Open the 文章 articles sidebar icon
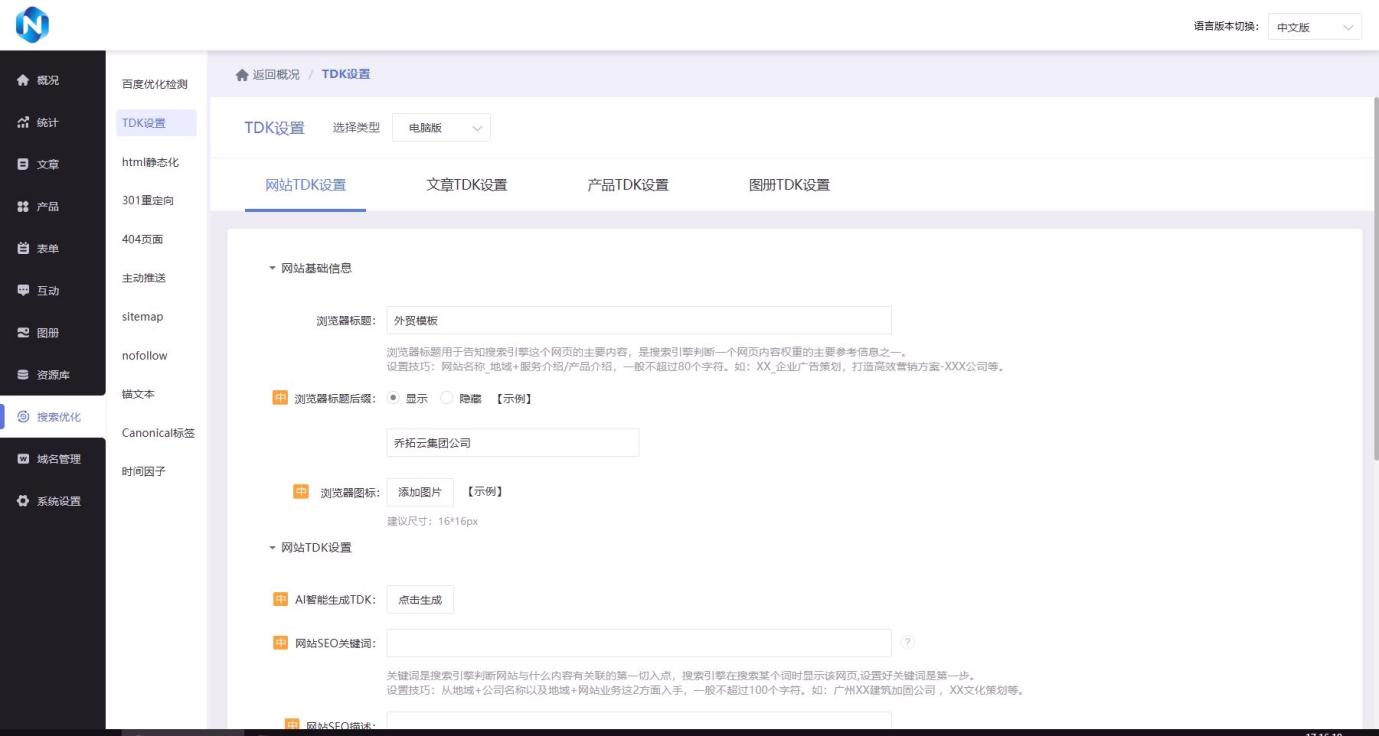Image resolution: width=1379 pixels, height=736 pixels. point(22,165)
